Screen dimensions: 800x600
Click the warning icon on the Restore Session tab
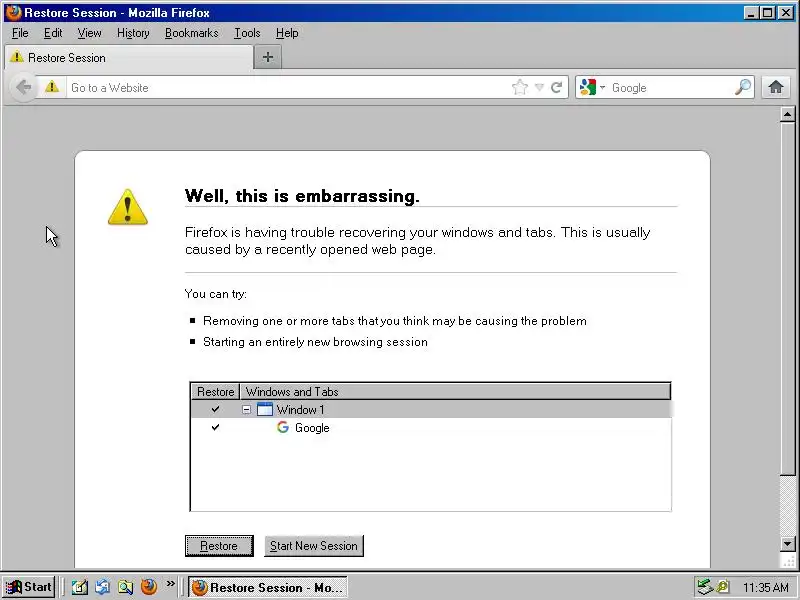tap(17, 57)
